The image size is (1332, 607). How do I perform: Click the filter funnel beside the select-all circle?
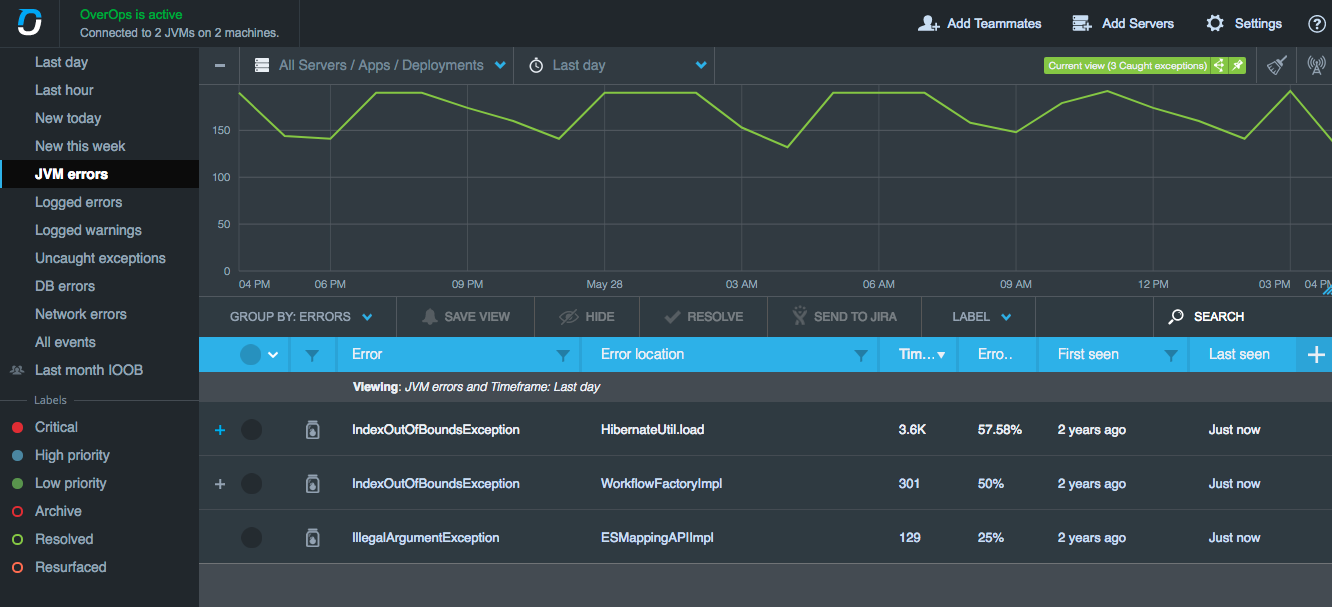312,355
